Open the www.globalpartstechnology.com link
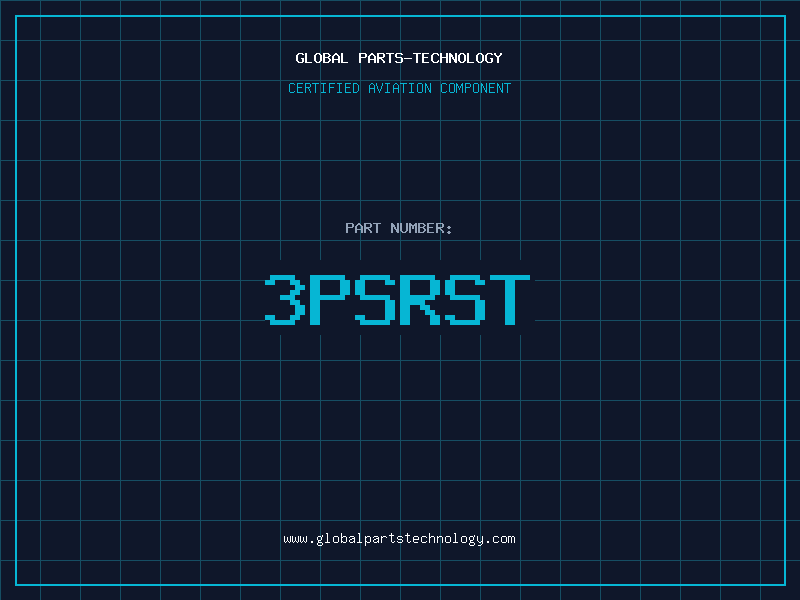 pyautogui.click(x=399, y=539)
